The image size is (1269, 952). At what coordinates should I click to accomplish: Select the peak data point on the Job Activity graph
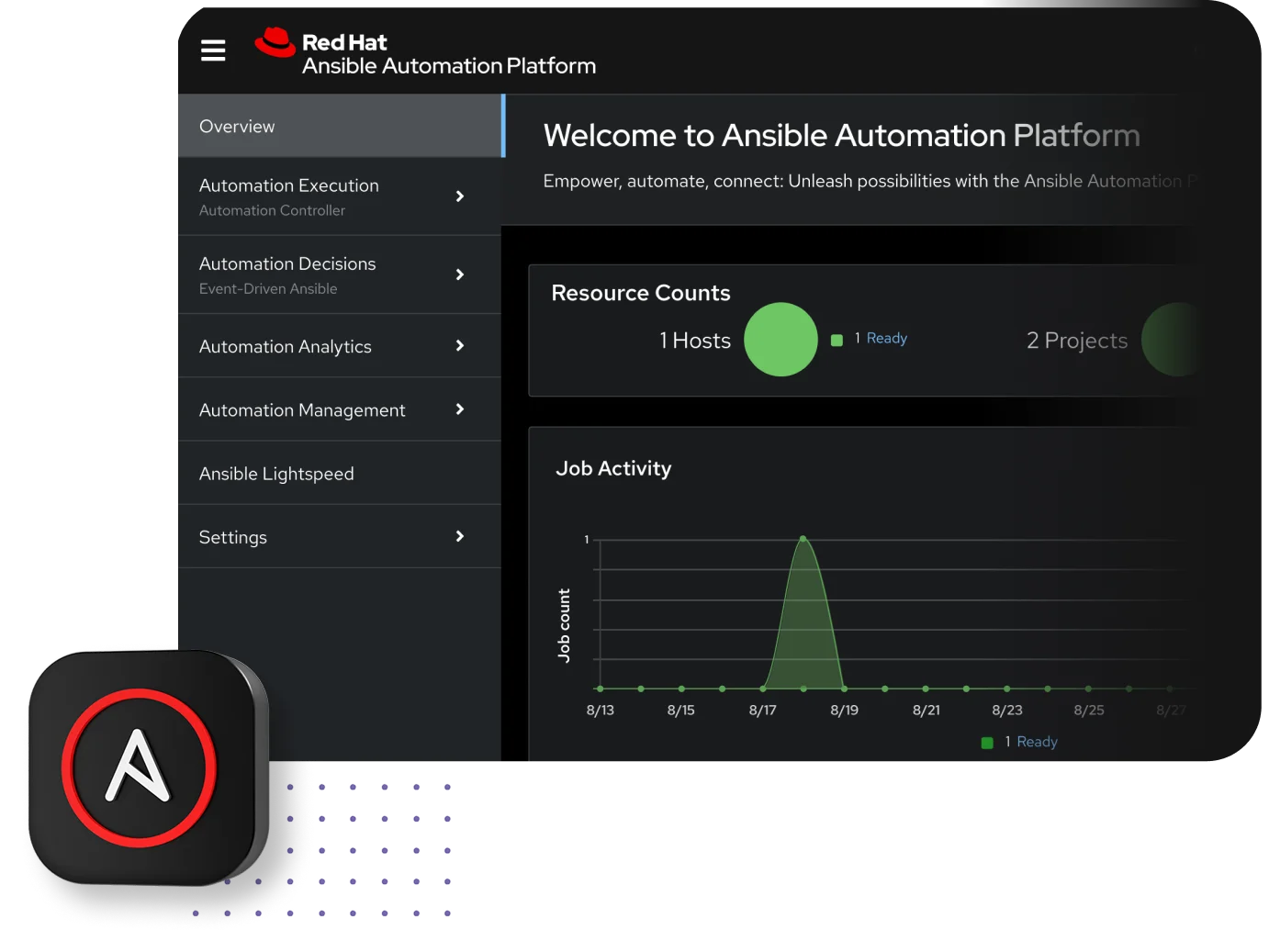coord(803,539)
